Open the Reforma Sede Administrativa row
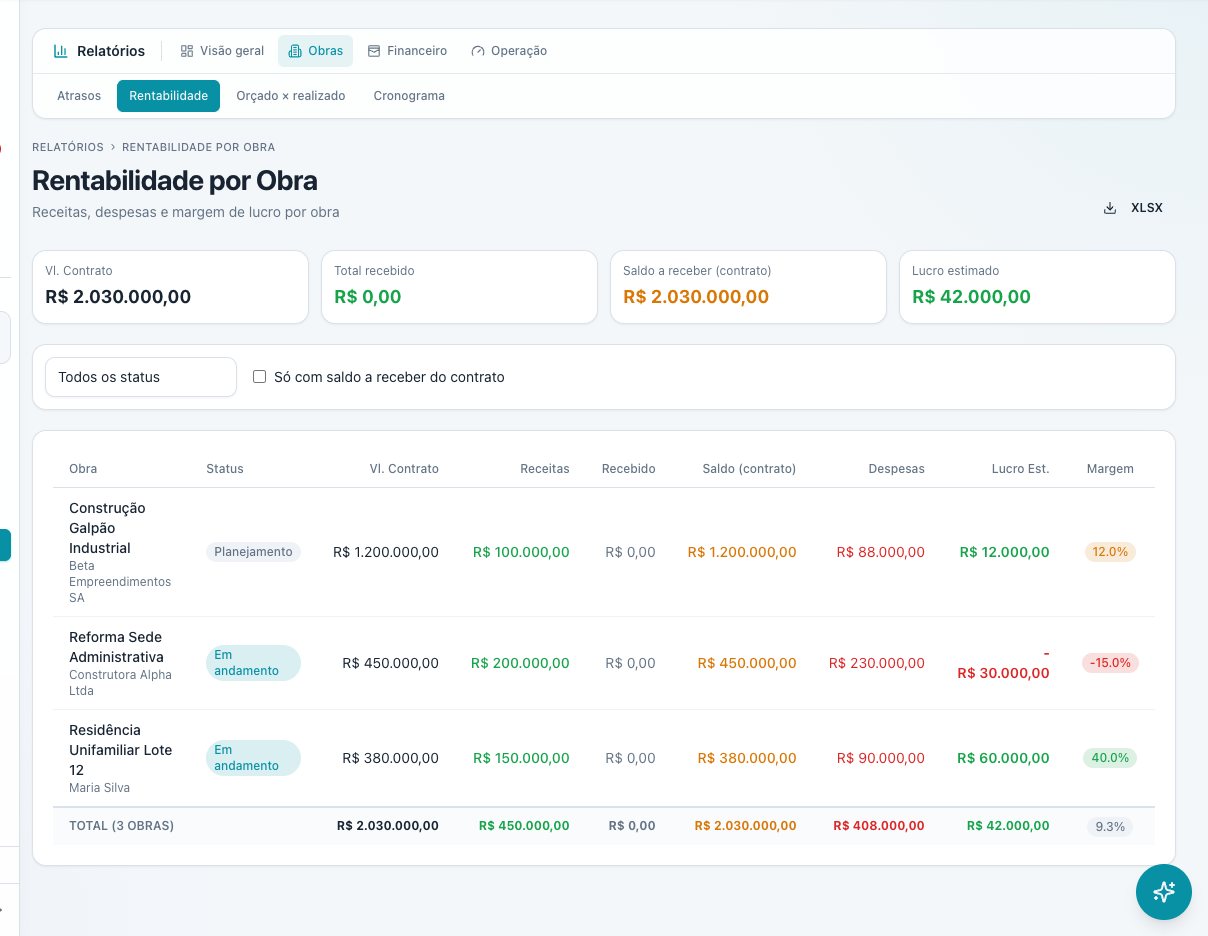This screenshot has height=936, width=1208. tap(604, 663)
